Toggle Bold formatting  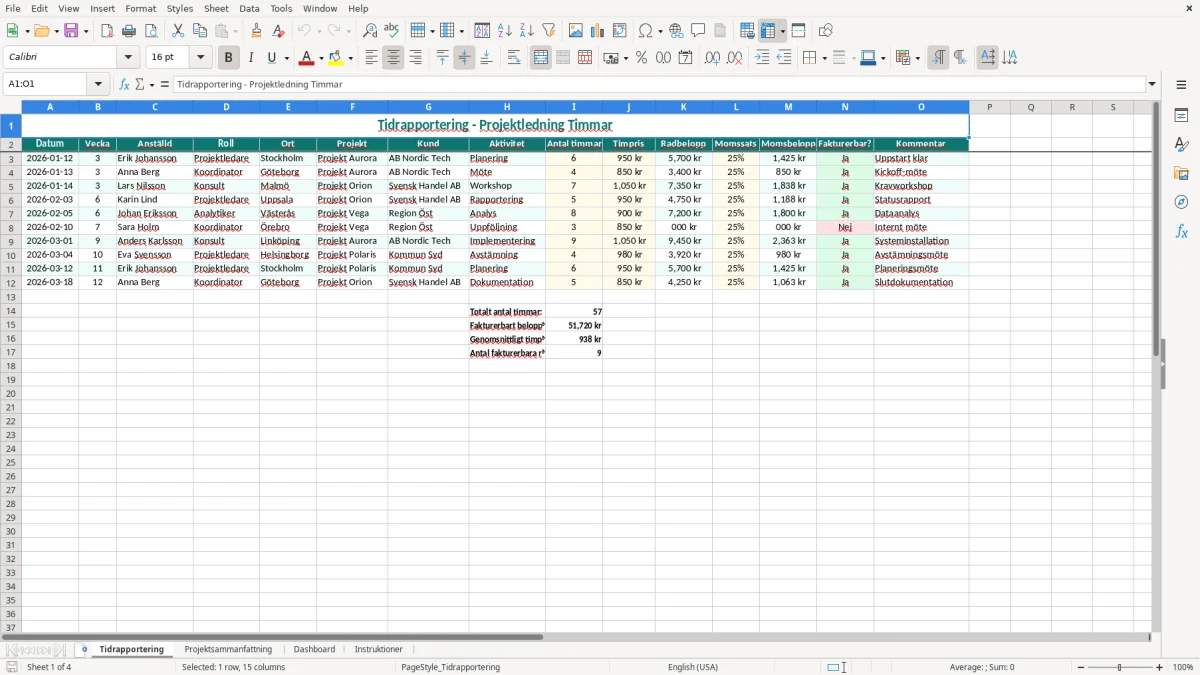click(228, 58)
